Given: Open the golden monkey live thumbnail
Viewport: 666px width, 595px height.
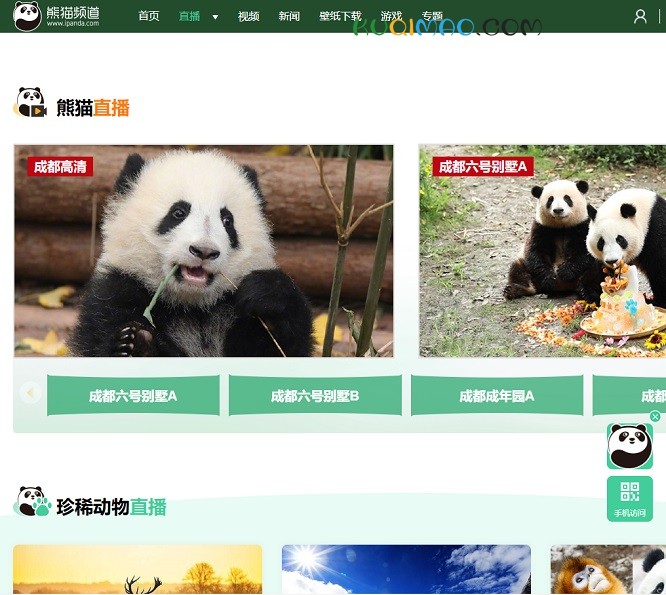Looking at the screenshot, I should point(608,570).
